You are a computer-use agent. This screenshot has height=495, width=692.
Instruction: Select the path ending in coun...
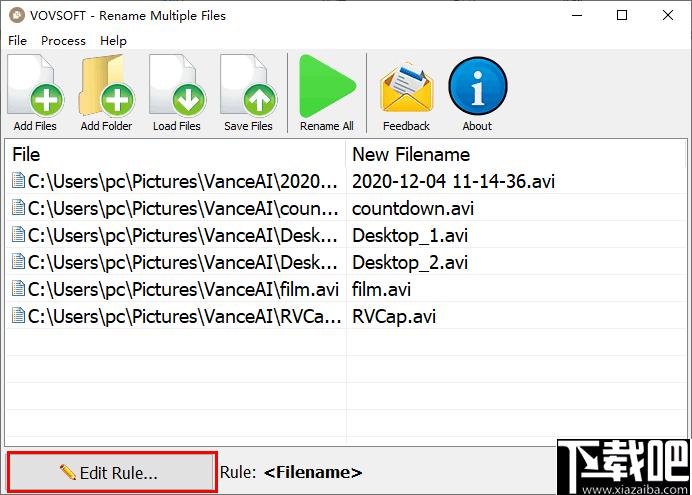183,208
